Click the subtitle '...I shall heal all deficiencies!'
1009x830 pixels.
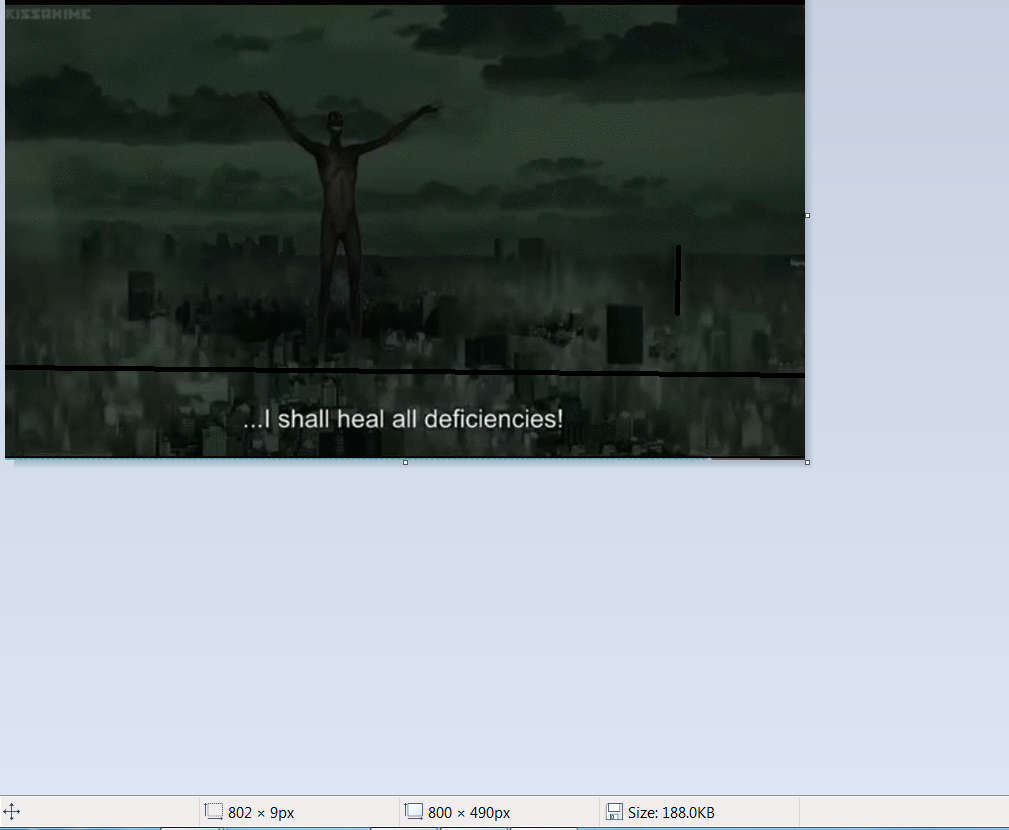coord(403,419)
